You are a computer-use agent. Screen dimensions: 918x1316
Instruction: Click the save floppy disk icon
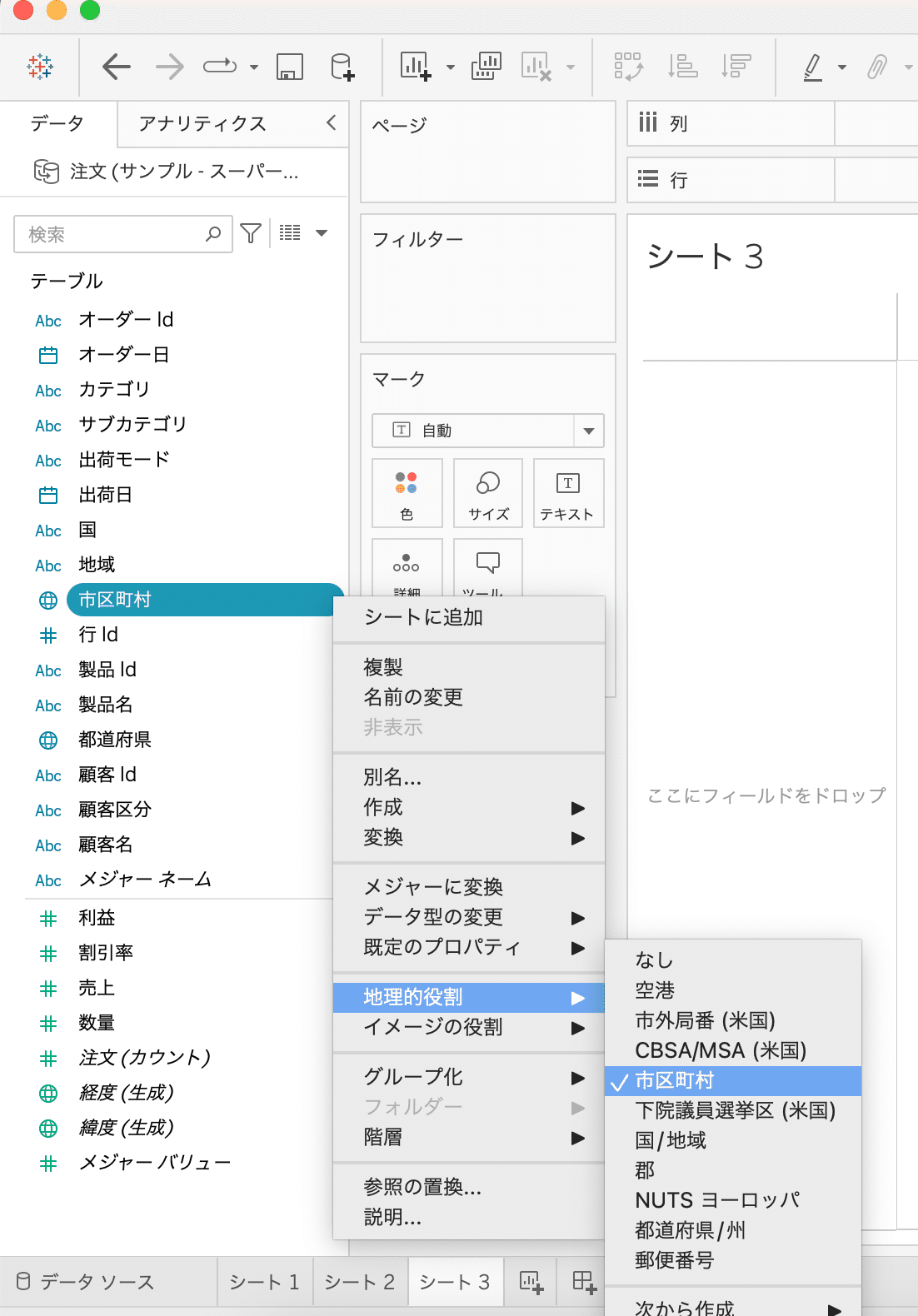[290, 67]
